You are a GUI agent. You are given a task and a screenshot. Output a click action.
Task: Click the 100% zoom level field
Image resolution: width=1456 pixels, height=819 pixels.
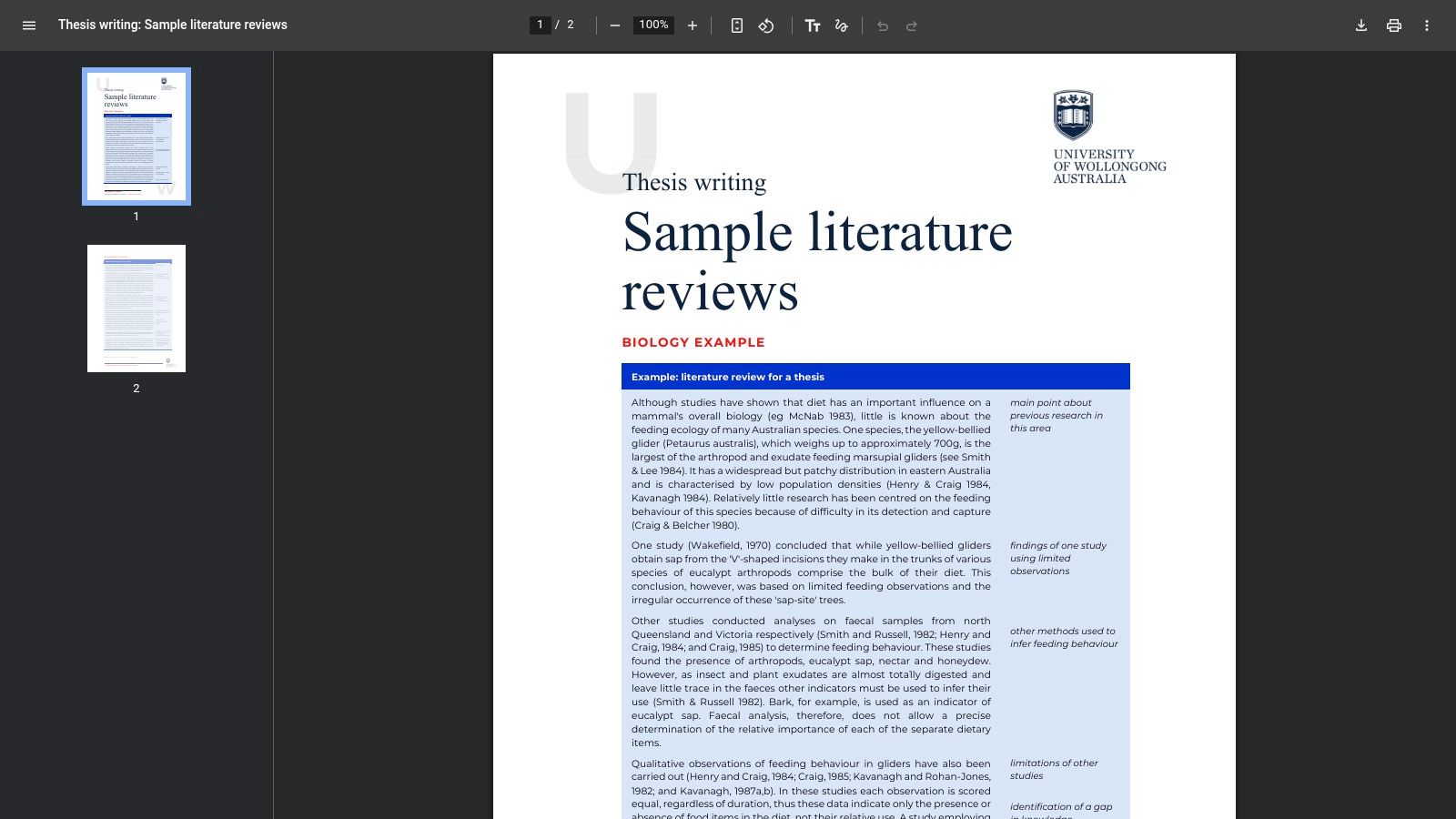point(653,25)
